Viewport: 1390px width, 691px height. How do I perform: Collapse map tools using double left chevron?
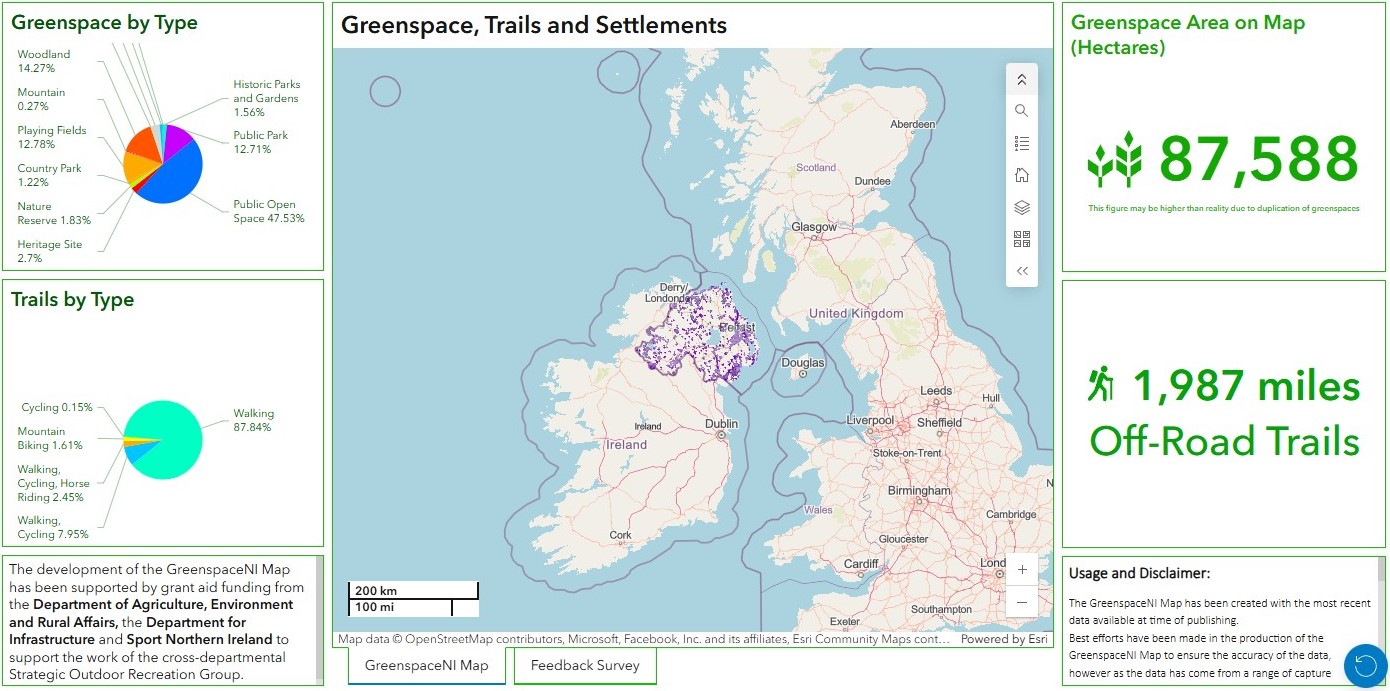(1021, 271)
